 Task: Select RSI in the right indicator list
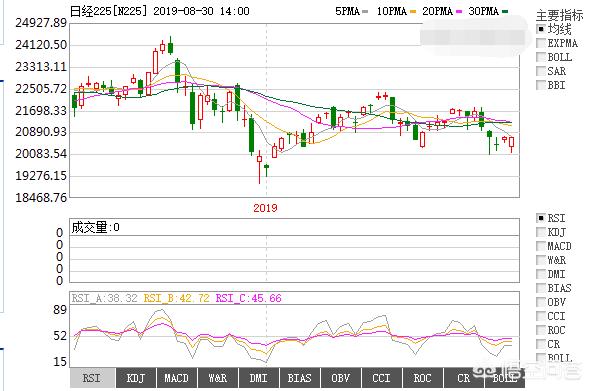541,218
